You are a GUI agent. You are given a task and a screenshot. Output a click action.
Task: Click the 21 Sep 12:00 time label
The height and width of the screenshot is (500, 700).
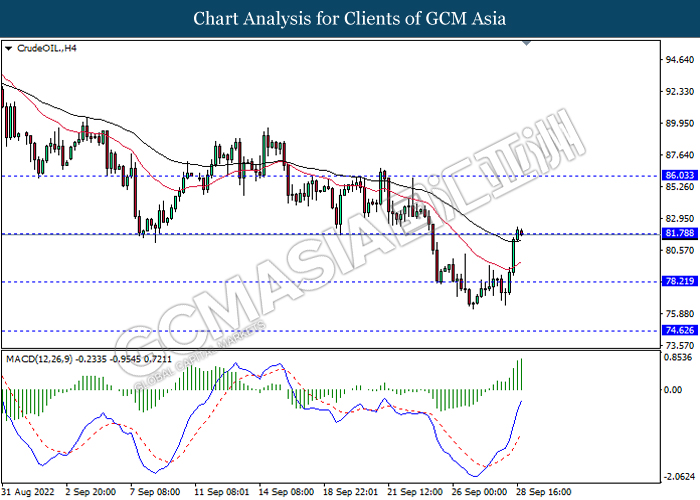click(x=415, y=492)
